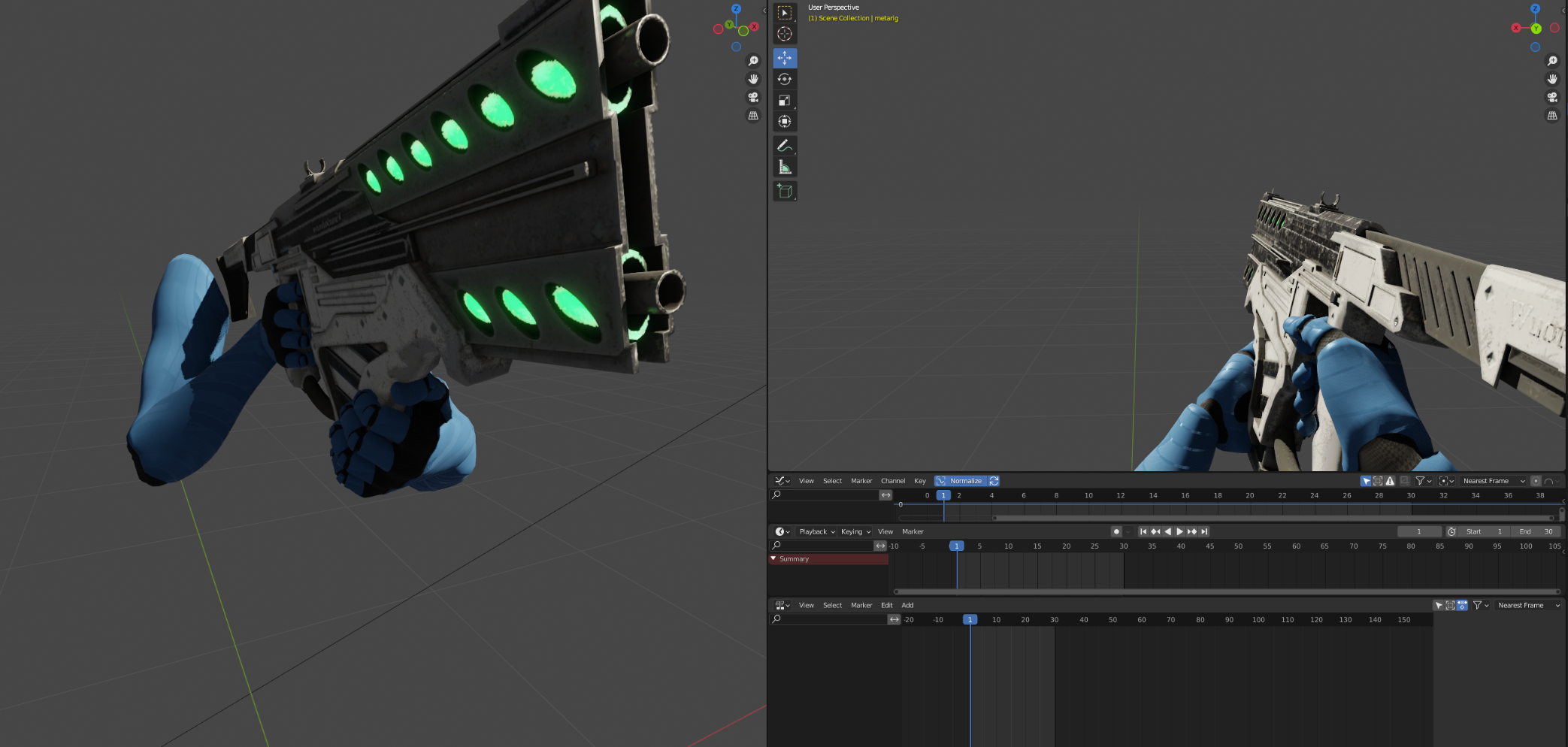Viewport: 1568px width, 747px height.
Task: Toggle camera view in left viewport
Action: point(753,97)
